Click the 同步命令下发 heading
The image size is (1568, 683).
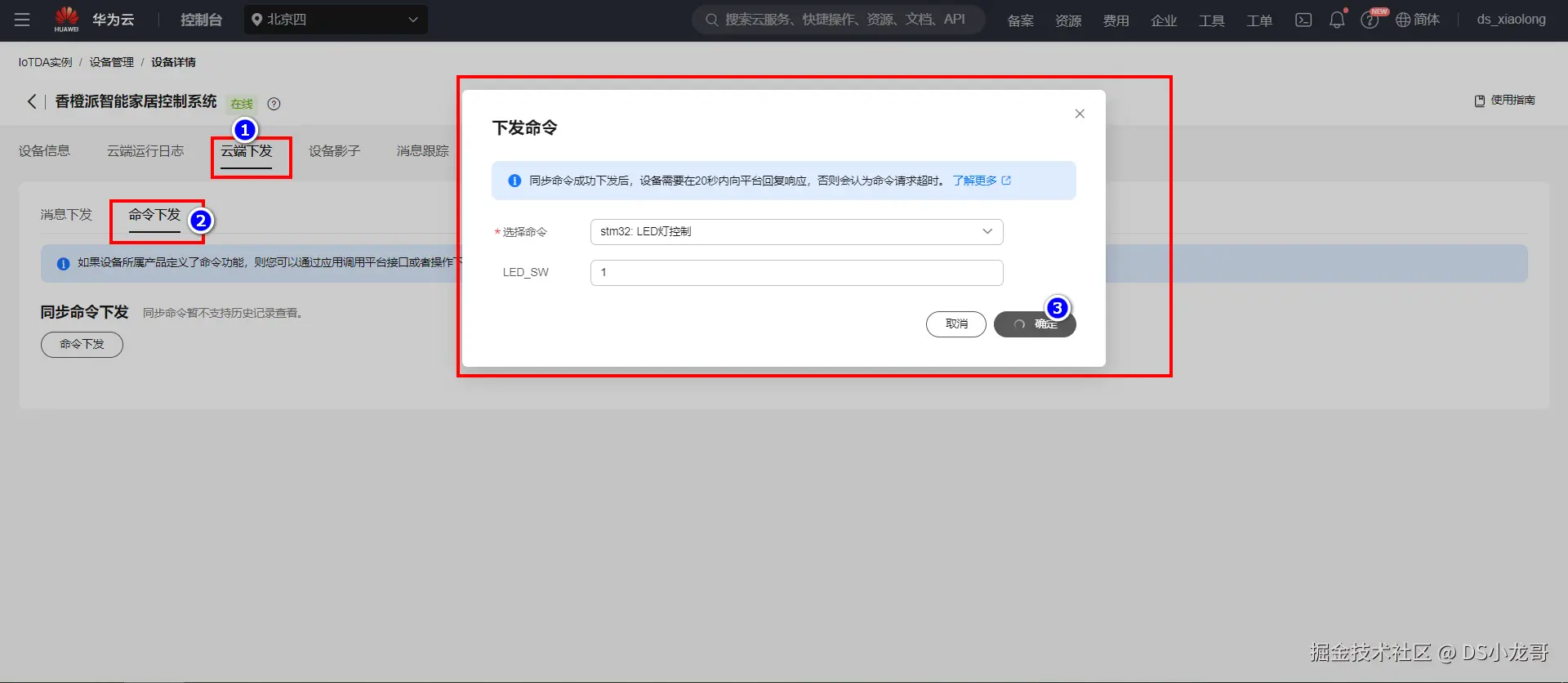[x=85, y=312]
